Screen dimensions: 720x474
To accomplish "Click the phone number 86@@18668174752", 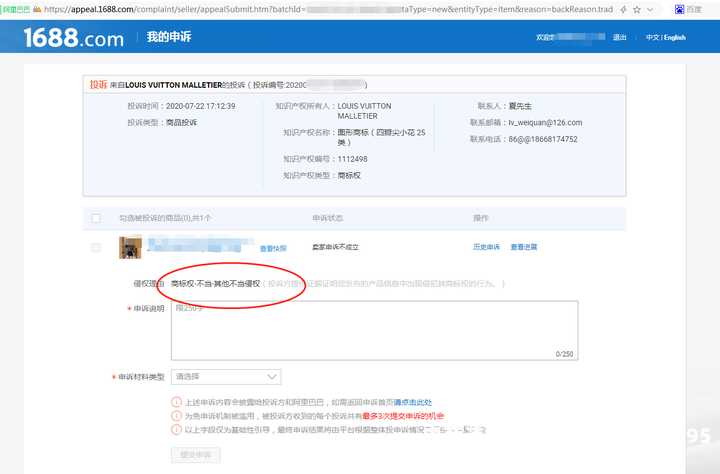I will [x=543, y=139].
